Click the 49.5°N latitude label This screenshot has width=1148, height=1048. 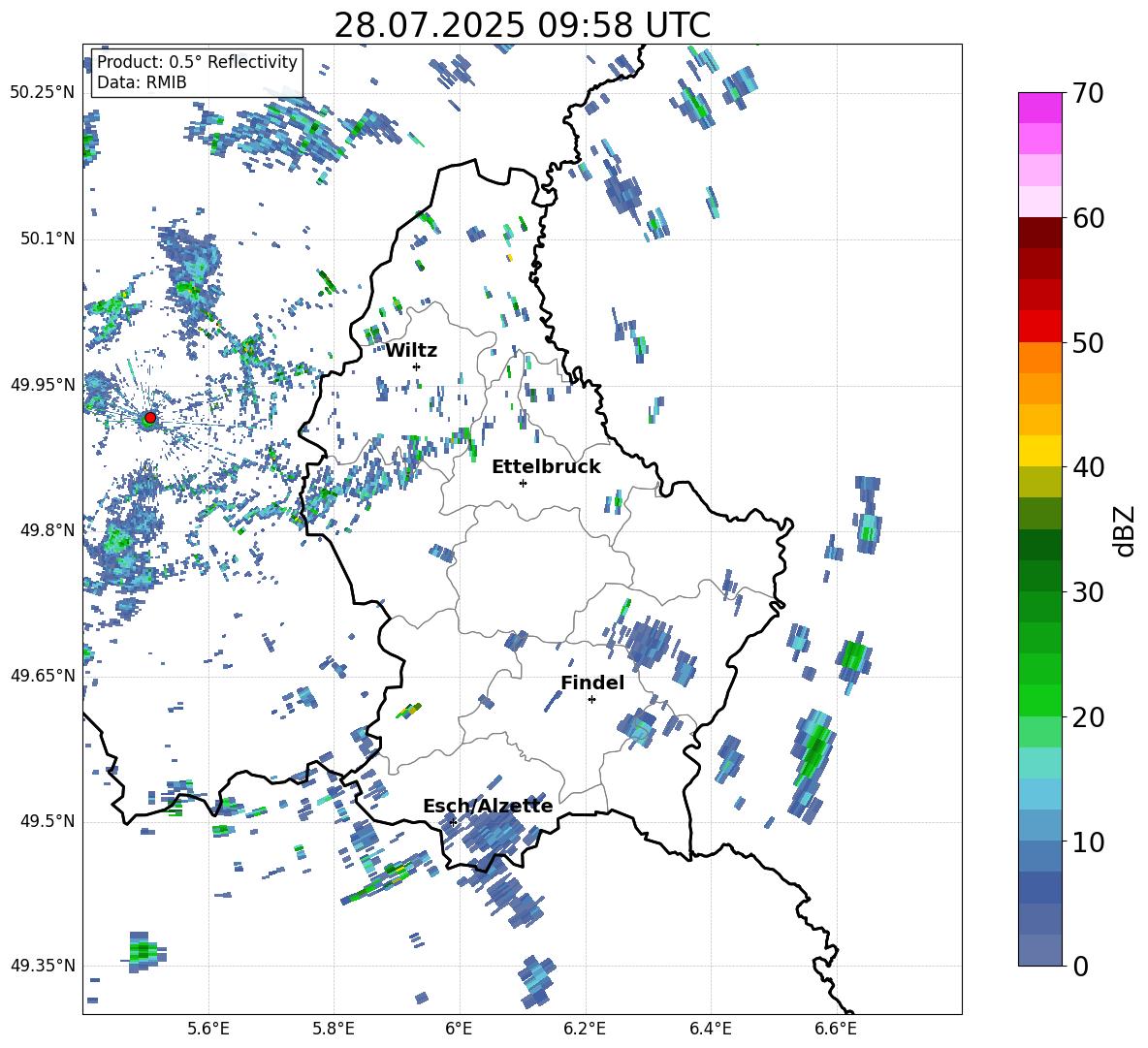(48, 821)
